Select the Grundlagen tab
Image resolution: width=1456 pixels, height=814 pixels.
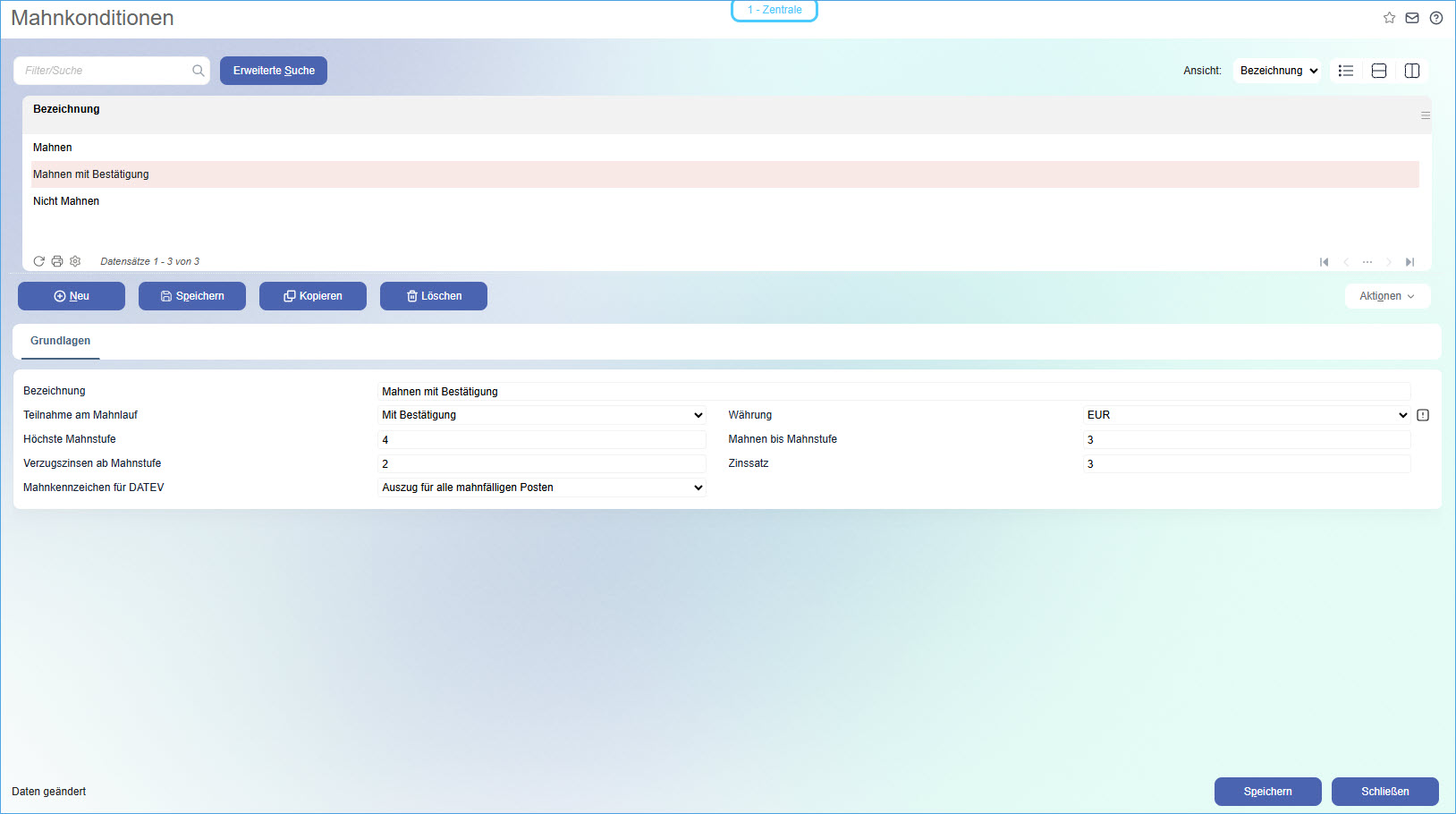click(60, 341)
